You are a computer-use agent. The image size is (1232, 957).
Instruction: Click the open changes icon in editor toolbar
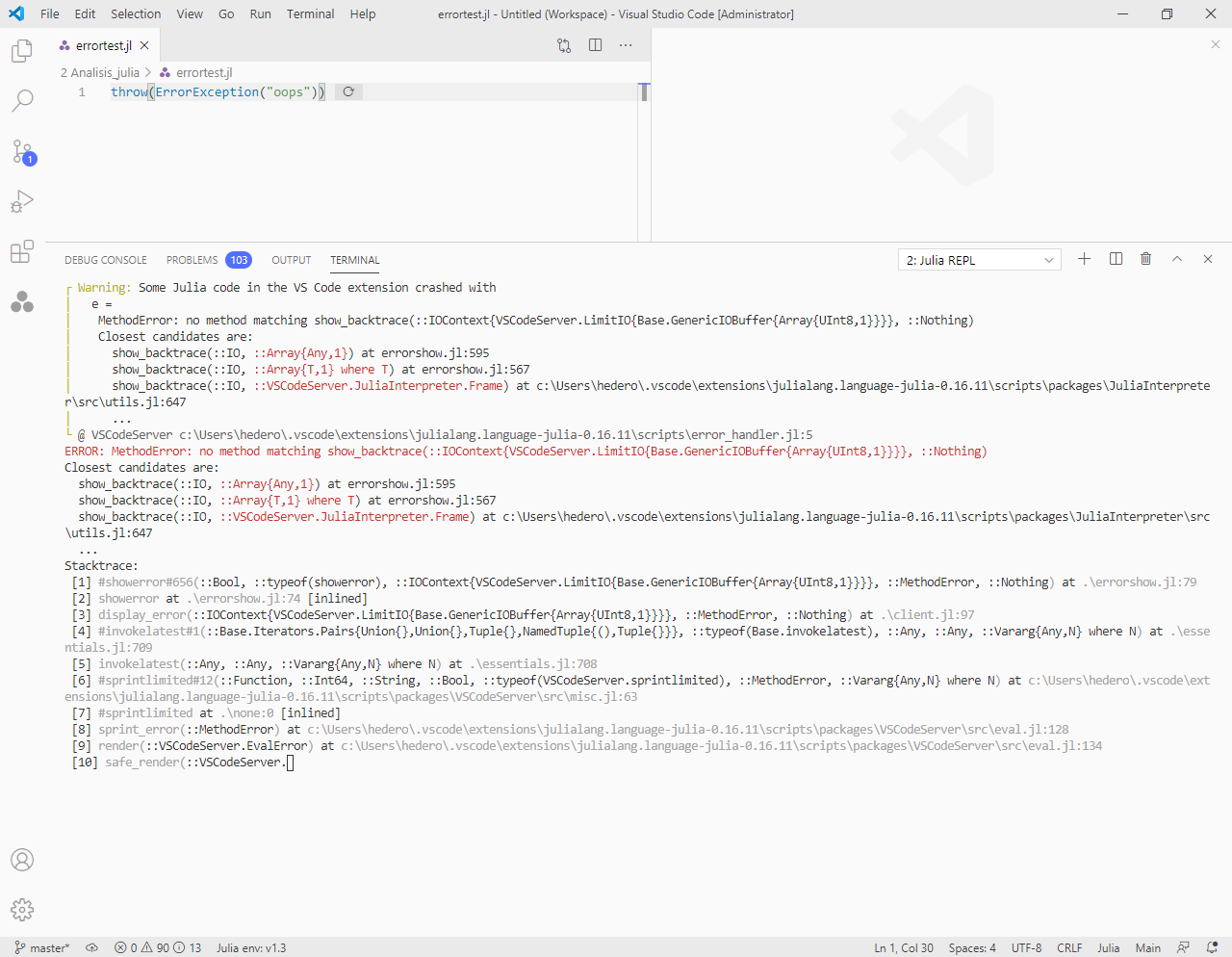[564, 45]
